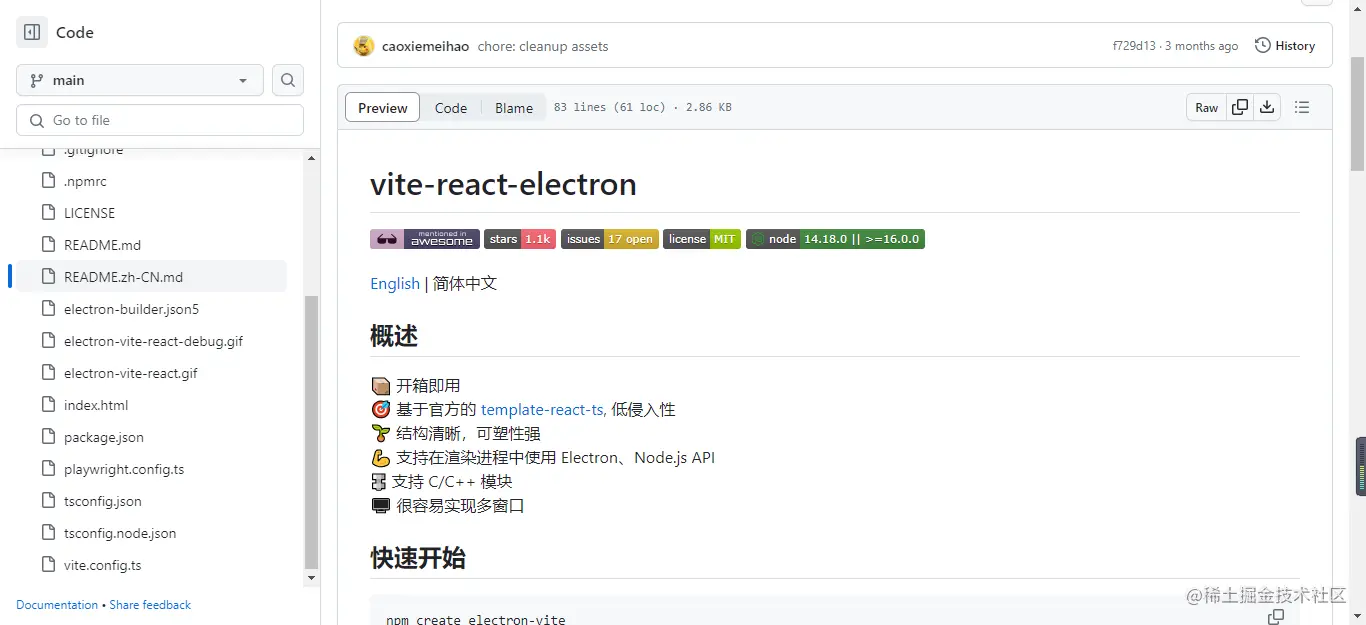1366x625 pixels.
Task: Click the file tree scrollbar down arrow
Action: (x=311, y=578)
